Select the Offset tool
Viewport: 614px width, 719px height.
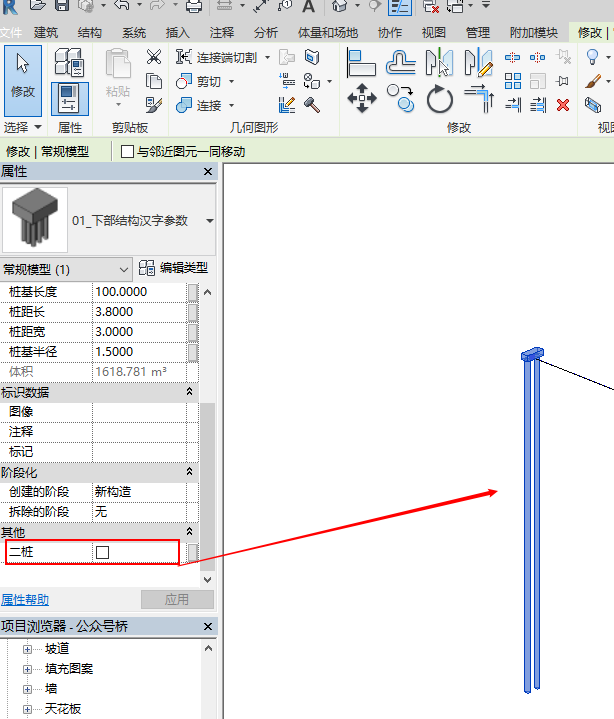coord(400,62)
